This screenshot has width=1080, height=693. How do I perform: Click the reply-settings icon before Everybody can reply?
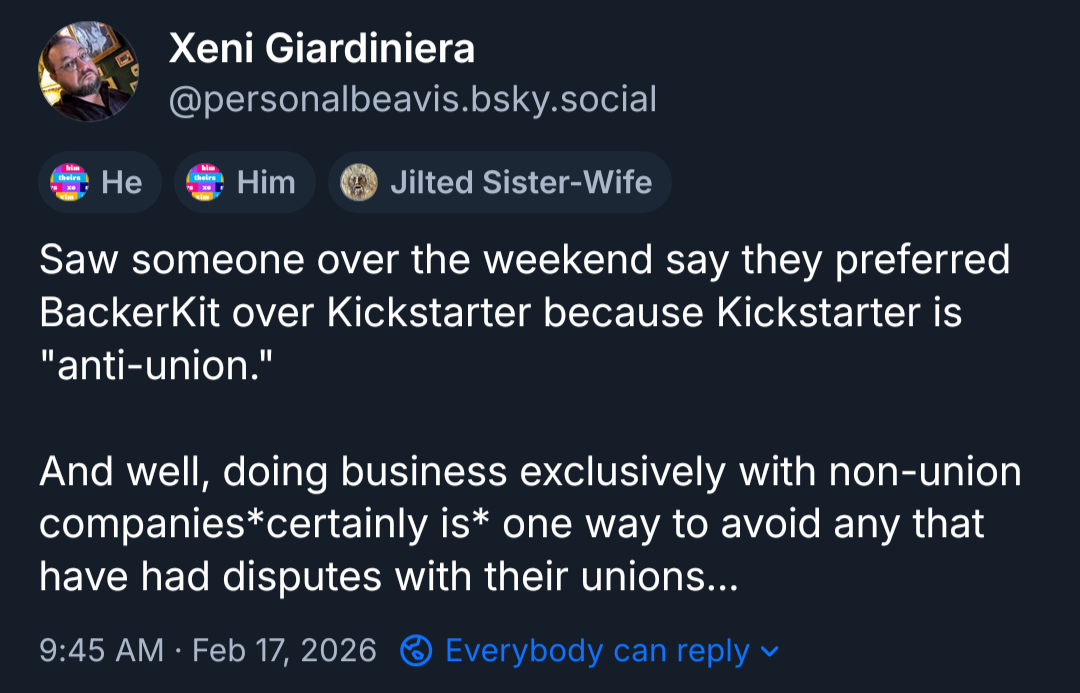click(416, 651)
